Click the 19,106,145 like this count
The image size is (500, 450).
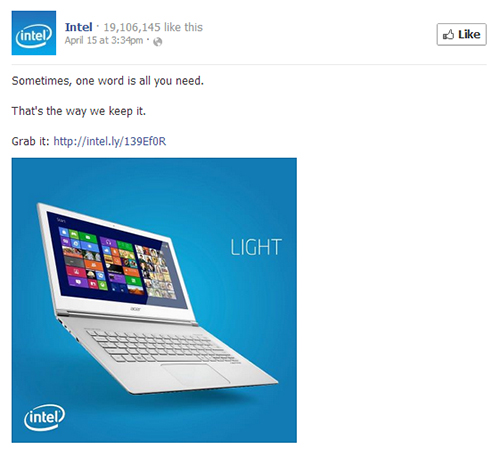coord(153,27)
